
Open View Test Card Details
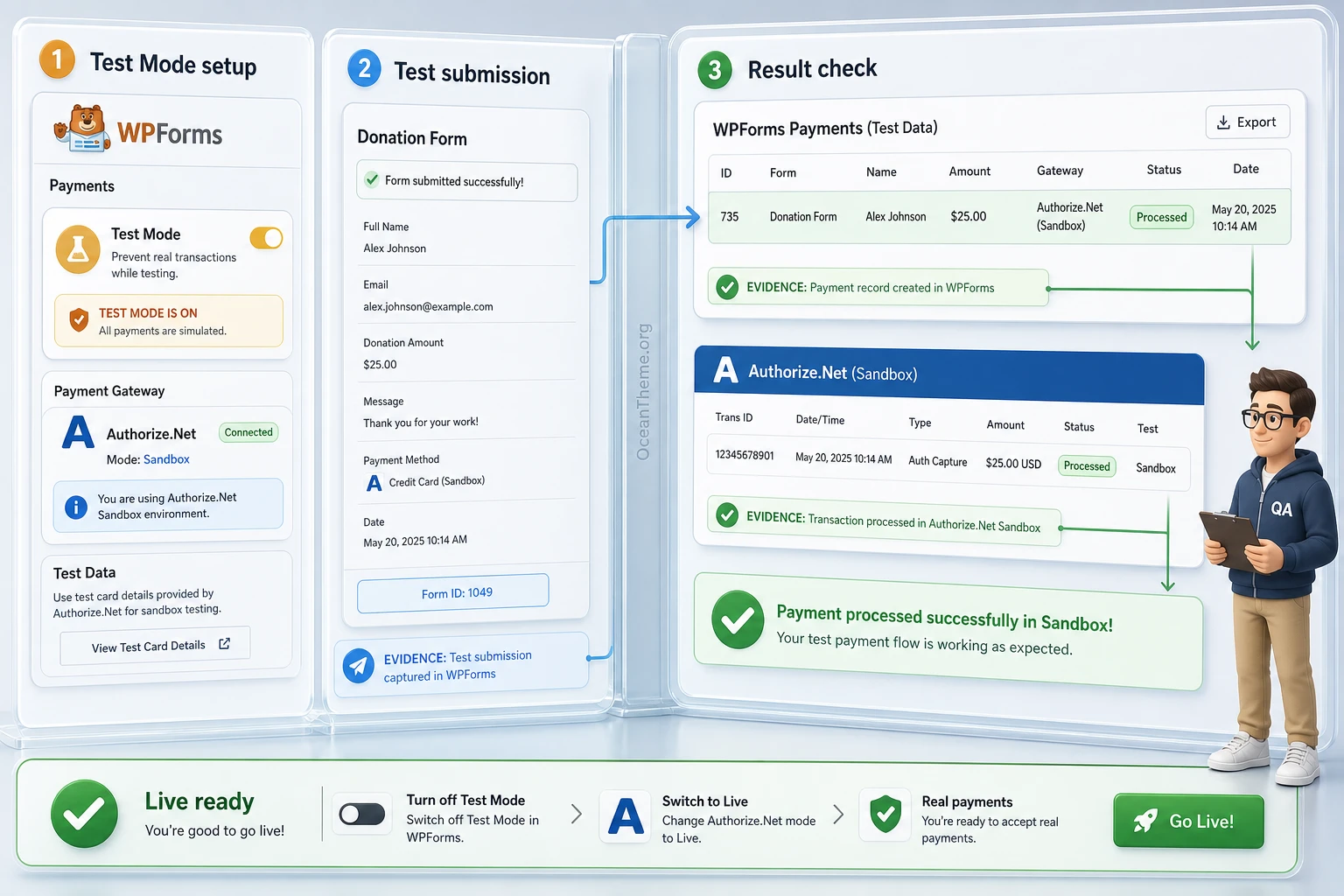155,645
